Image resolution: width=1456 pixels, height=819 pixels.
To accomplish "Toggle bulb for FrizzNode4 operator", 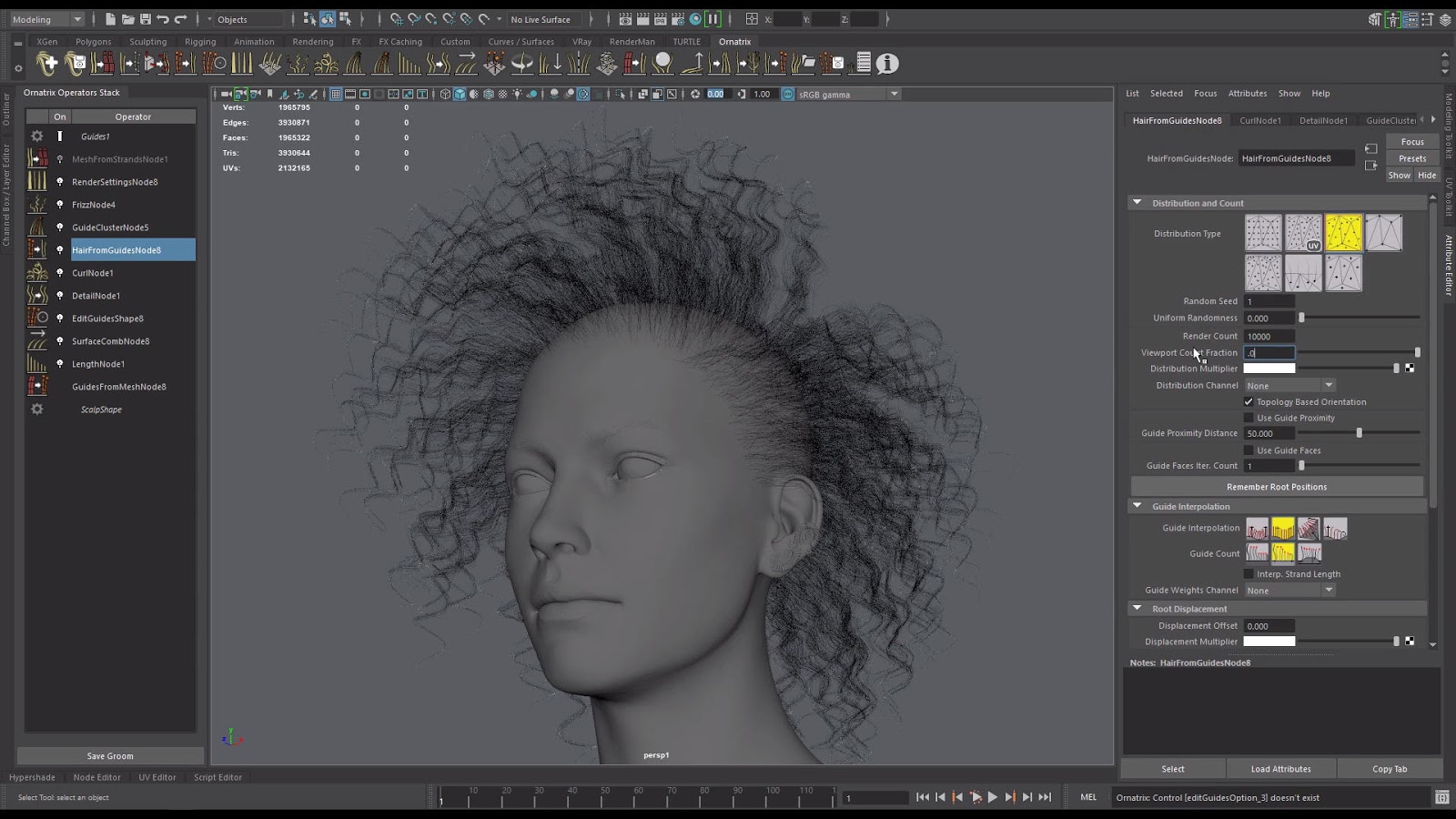I will pos(60,205).
